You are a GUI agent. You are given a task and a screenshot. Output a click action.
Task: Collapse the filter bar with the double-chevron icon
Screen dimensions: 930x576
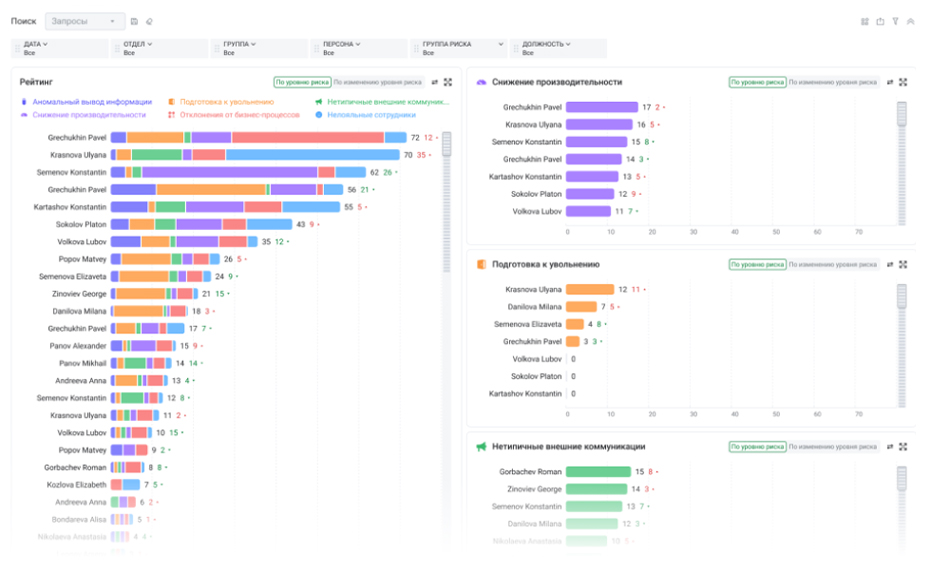click(910, 21)
